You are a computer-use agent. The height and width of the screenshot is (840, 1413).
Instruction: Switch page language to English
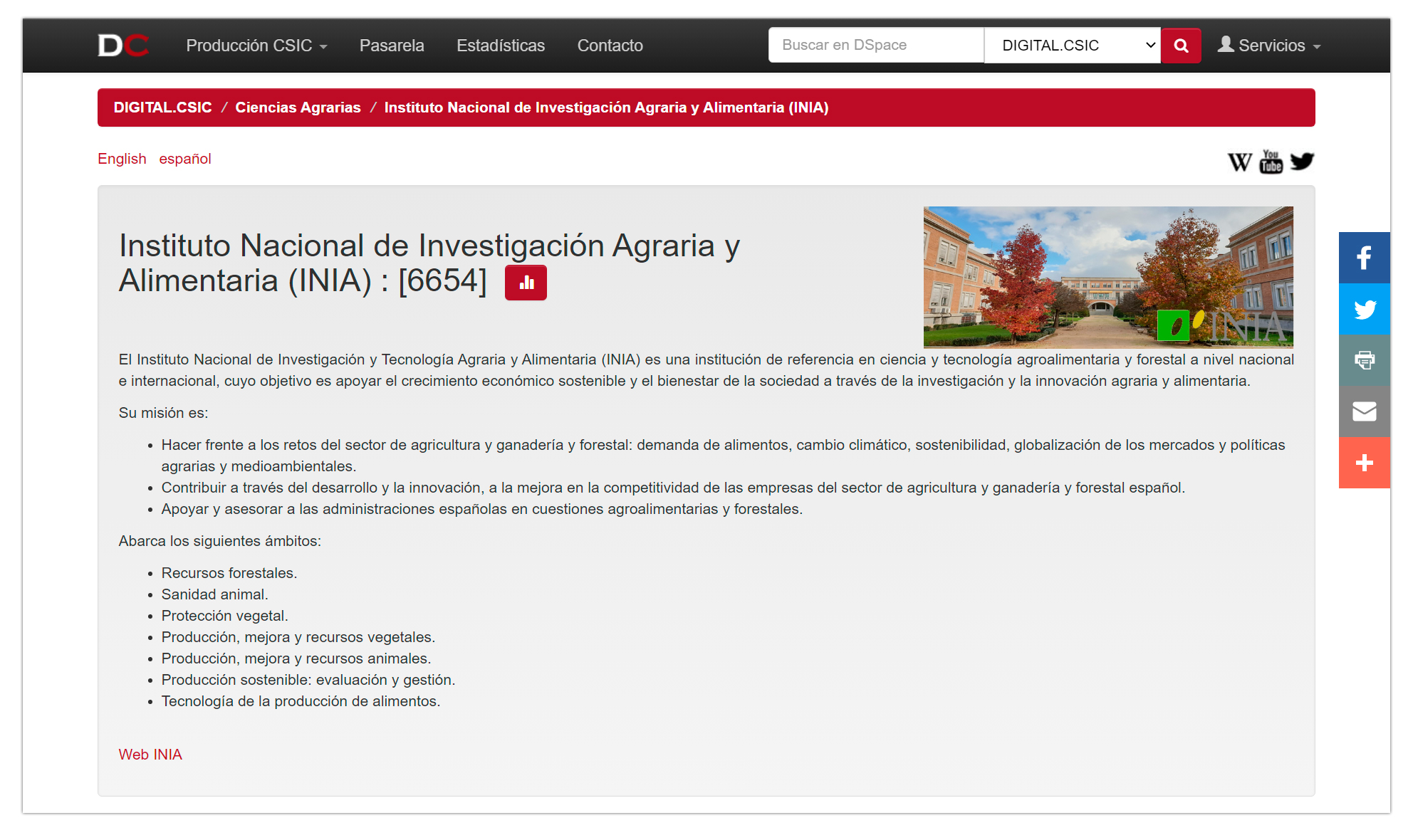pos(122,159)
